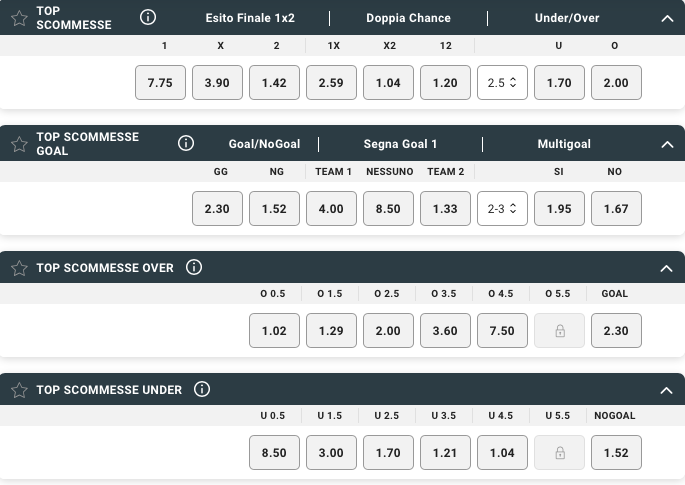
Task: Choose Double Chance X2 odds 1.04
Action: coord(388,83)
